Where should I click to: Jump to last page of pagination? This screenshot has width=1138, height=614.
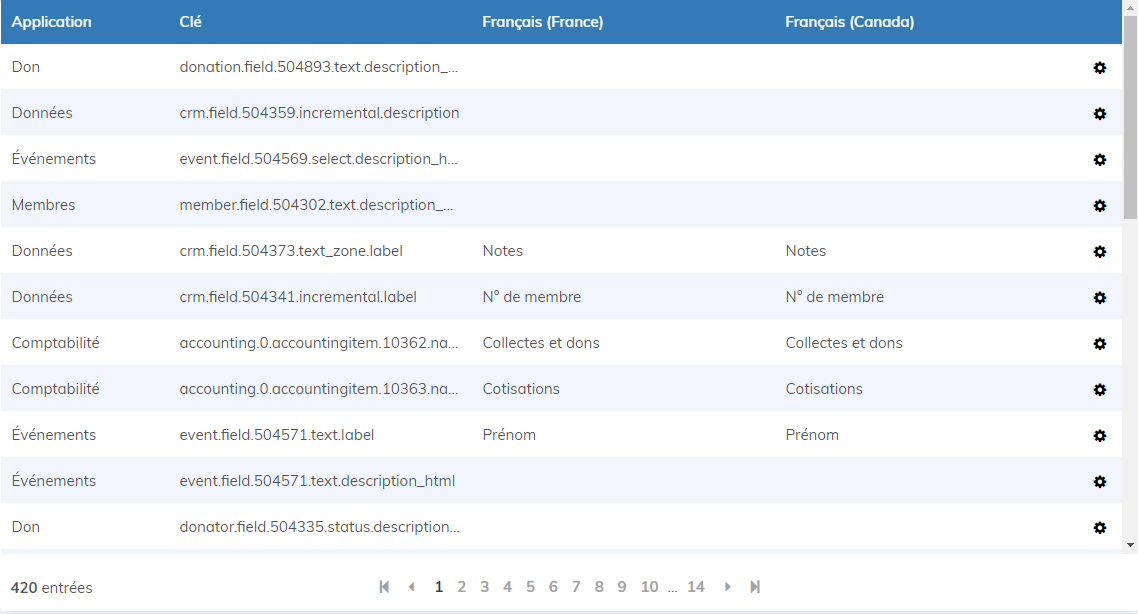tap(755, 587)
